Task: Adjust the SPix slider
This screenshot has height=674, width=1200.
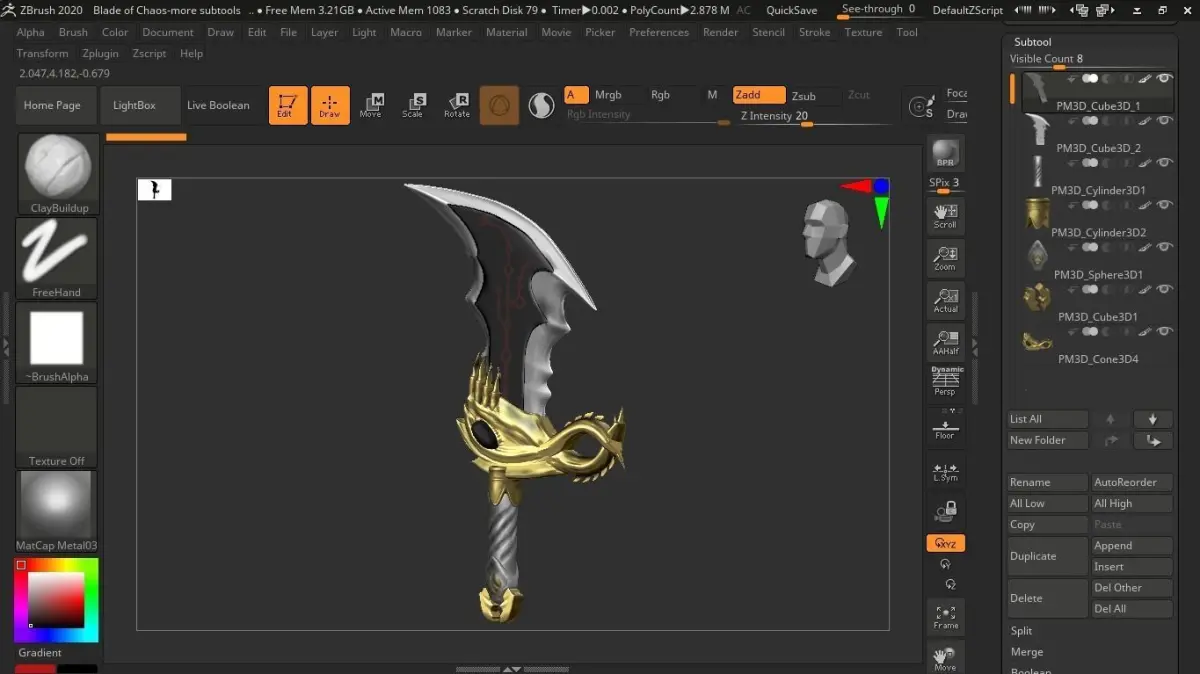Action: [945, 184]
